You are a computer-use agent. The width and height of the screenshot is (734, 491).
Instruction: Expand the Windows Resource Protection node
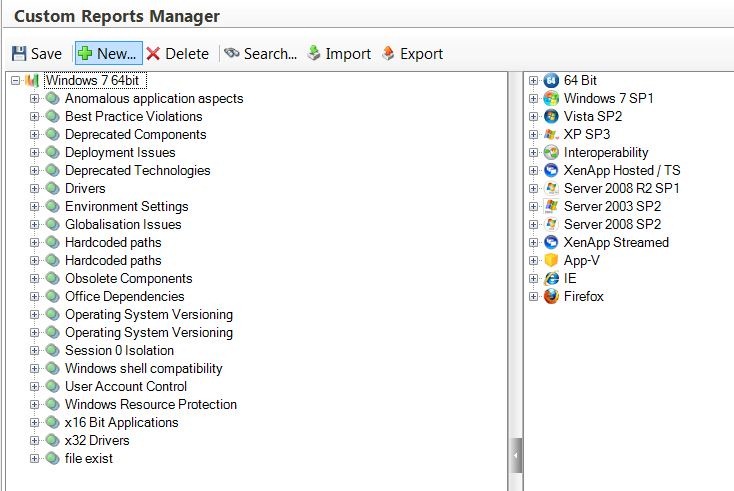tap(34, 404)
